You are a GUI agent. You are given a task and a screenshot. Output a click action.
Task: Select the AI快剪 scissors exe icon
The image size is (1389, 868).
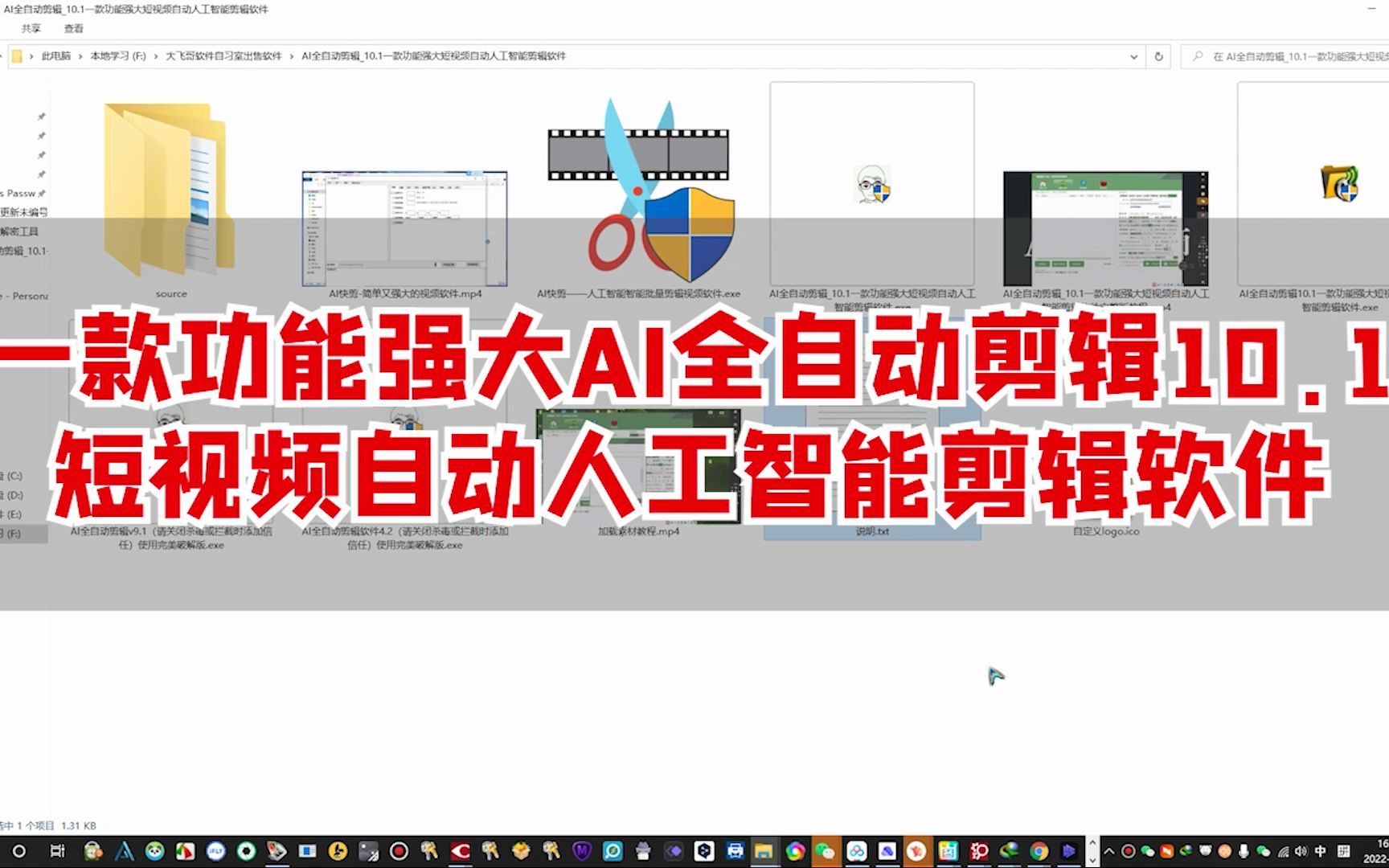[639, 189]
